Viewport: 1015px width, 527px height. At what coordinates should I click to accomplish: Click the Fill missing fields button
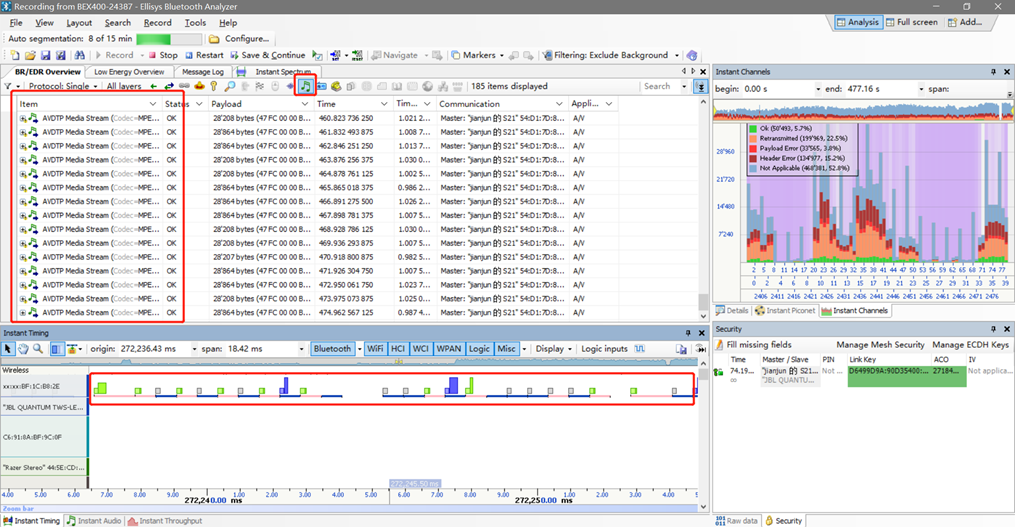[753, 345]
